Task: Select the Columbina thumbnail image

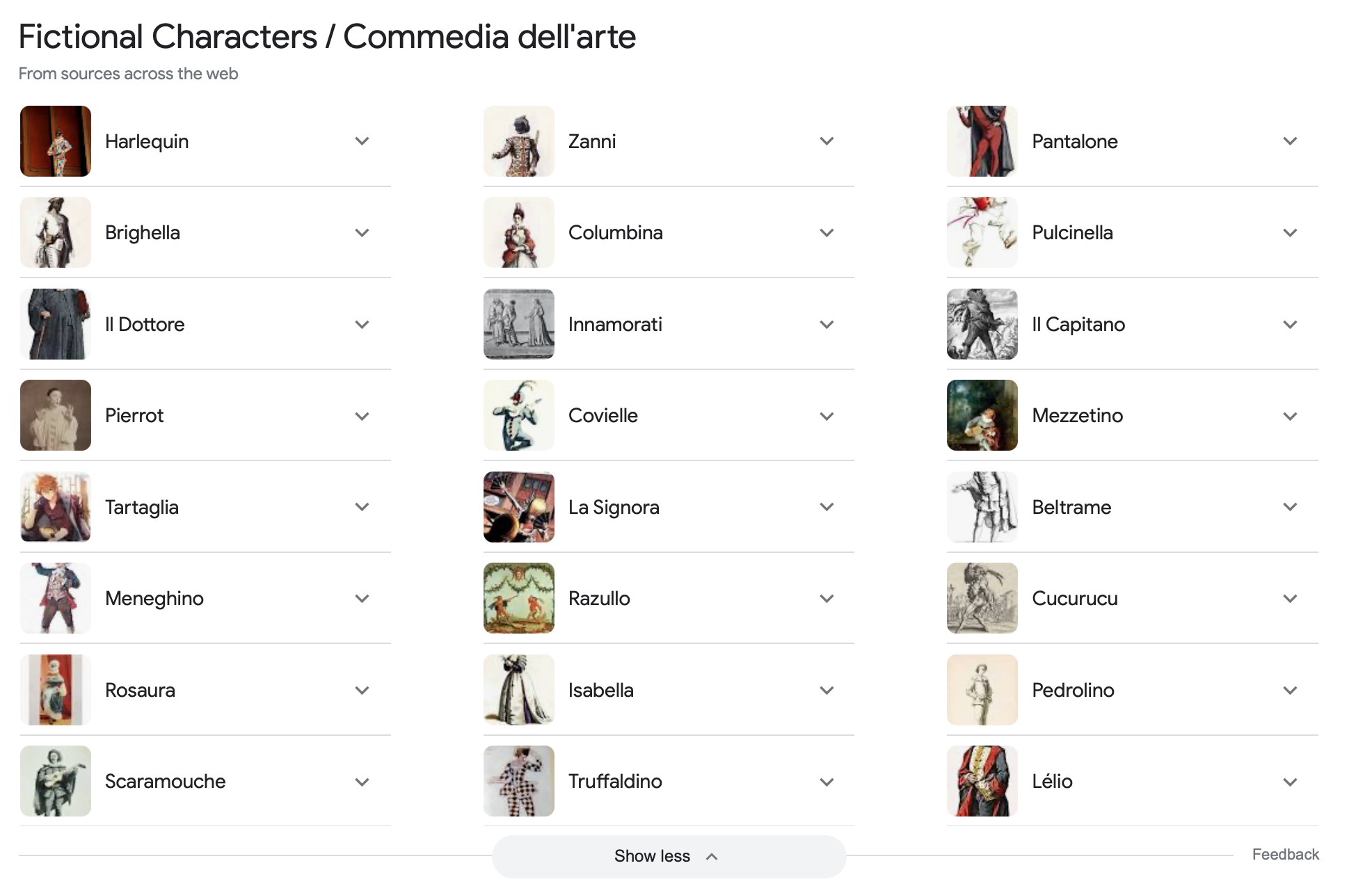Action: (519, 233)
